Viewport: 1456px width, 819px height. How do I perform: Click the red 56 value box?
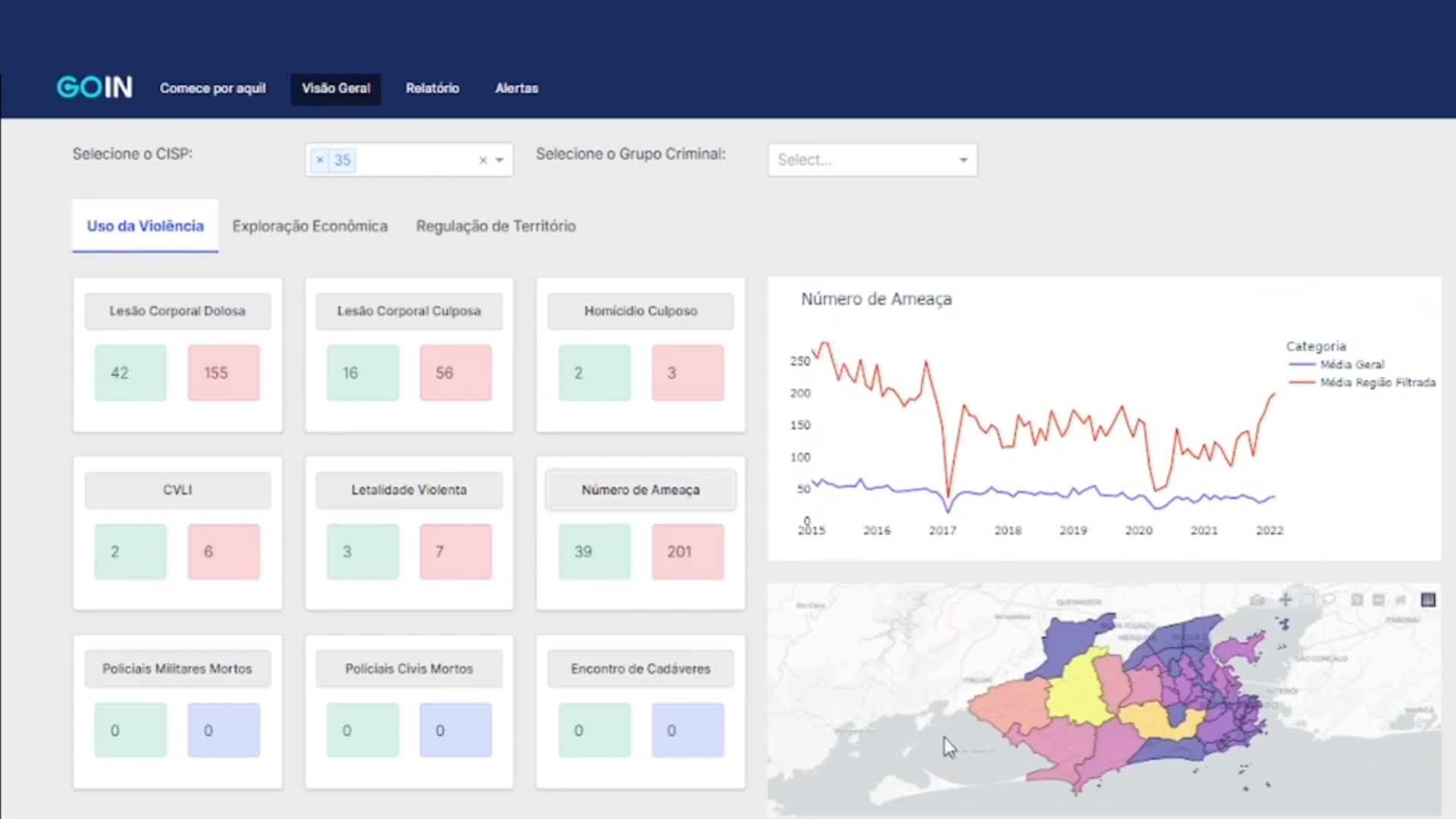click(456, 373)
